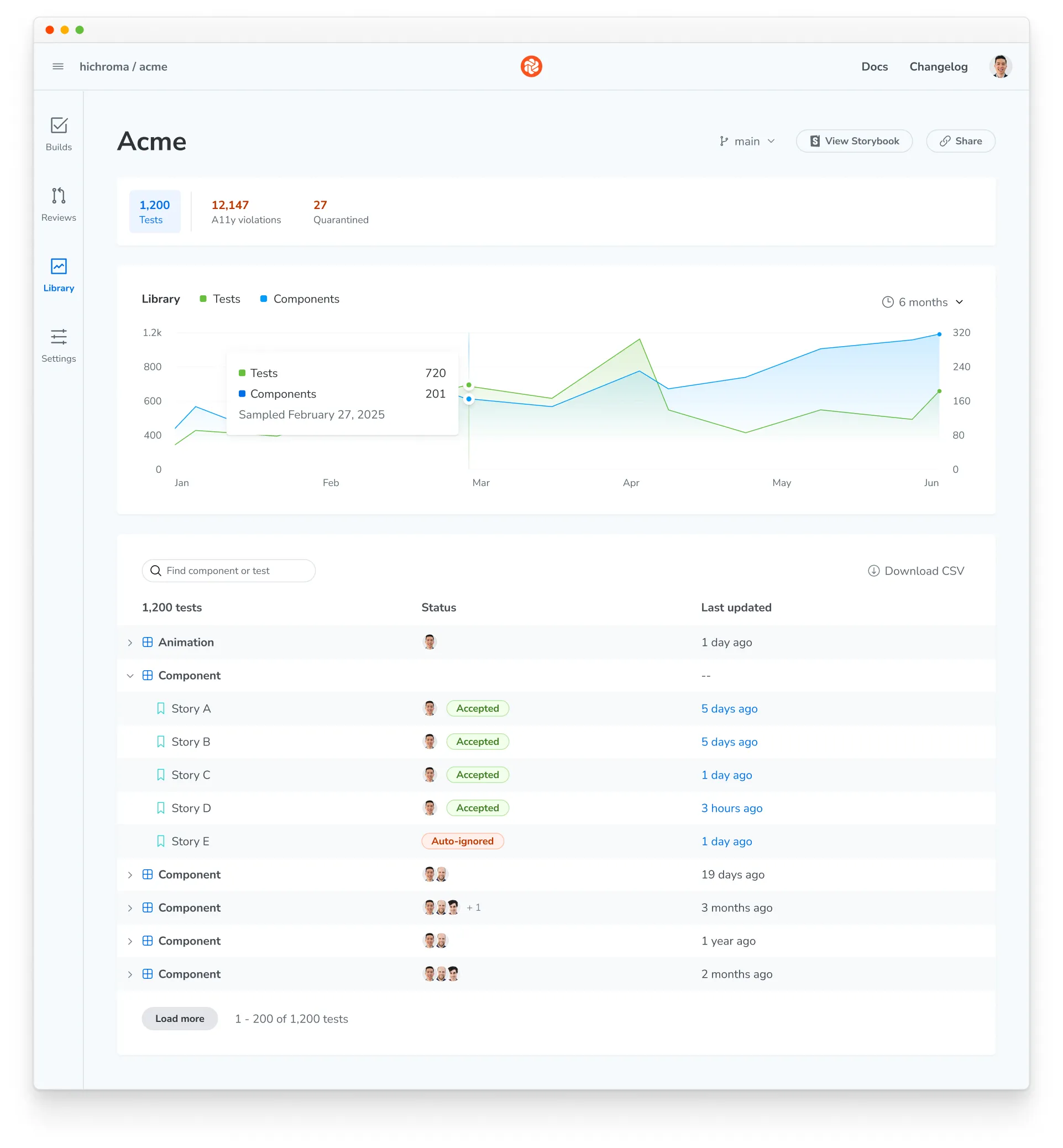Open the user avatar in header
Screen dimensions: 1063x1148
pyautogui.click(x=1001, y=67)
